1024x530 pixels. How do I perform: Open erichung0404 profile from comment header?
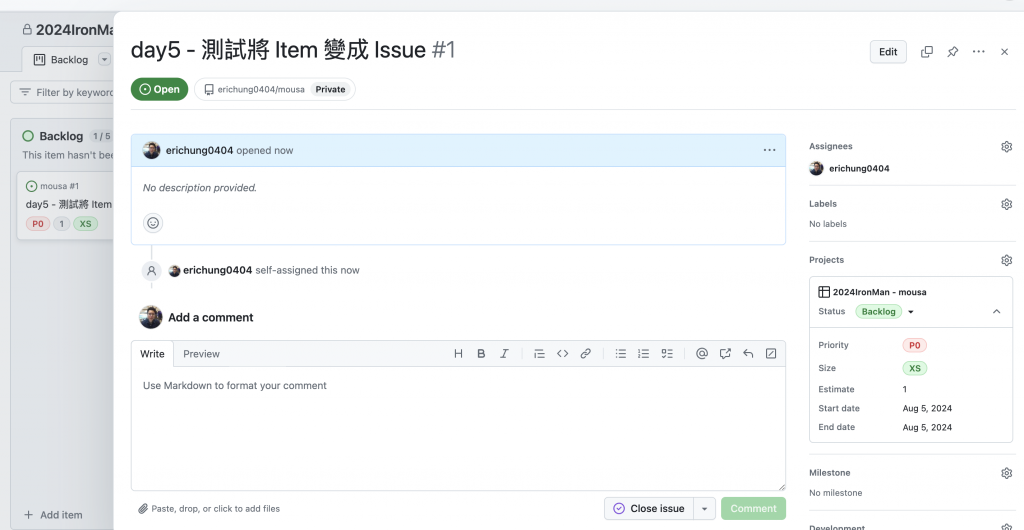199,150
